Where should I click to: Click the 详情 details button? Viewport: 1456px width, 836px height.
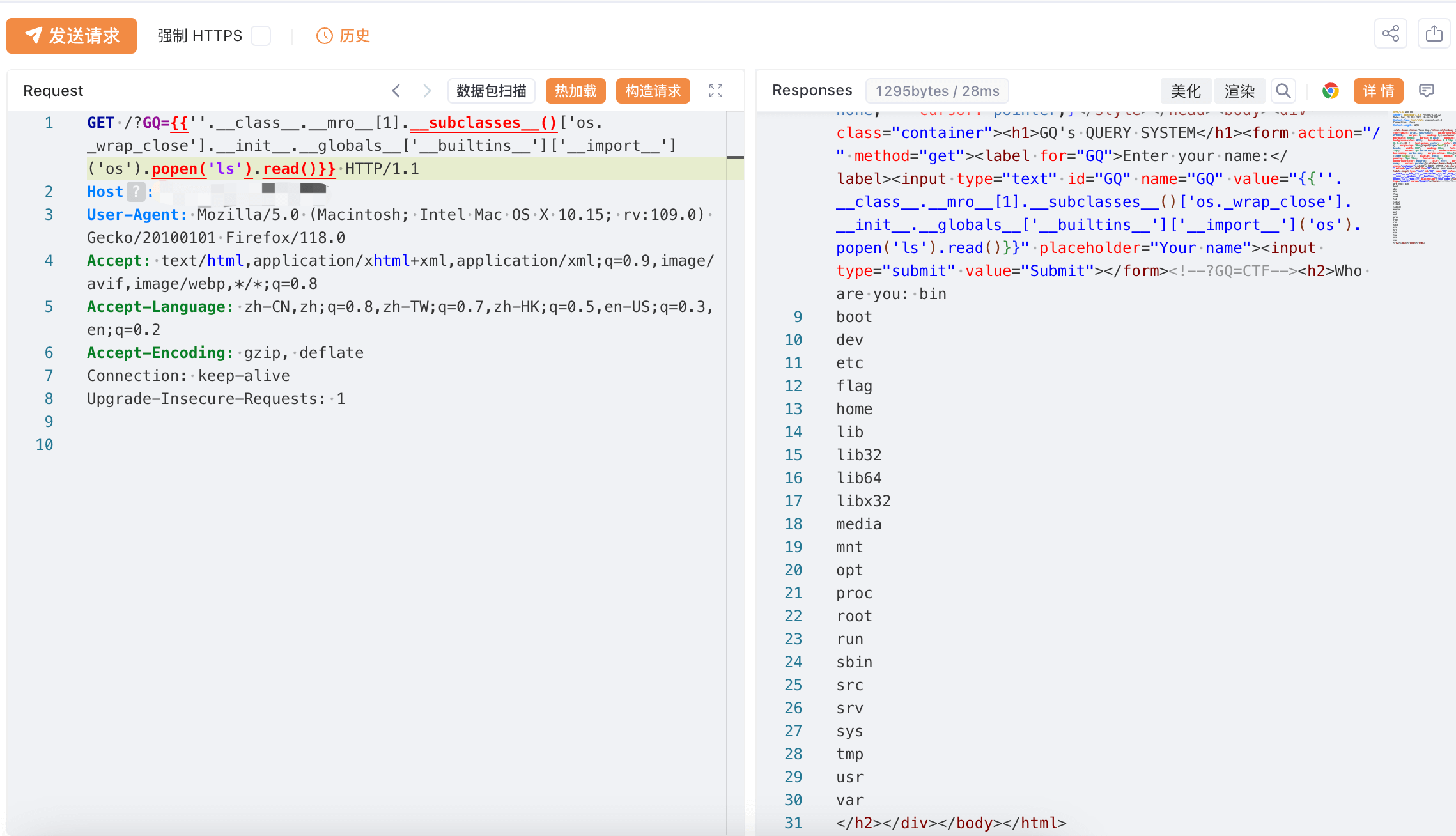coord(1379,91)
